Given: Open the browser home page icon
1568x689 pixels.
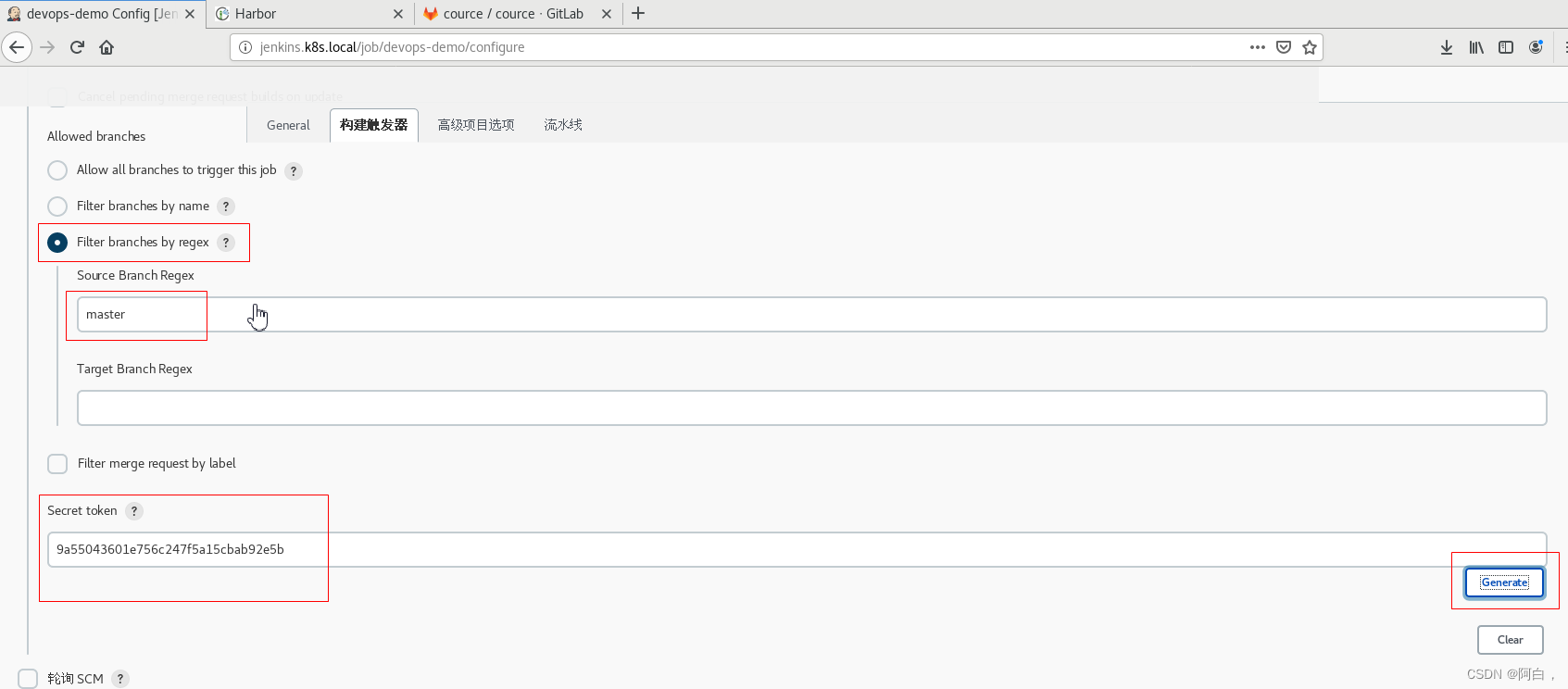Looking at the screenshot, I should click(107, 47).
